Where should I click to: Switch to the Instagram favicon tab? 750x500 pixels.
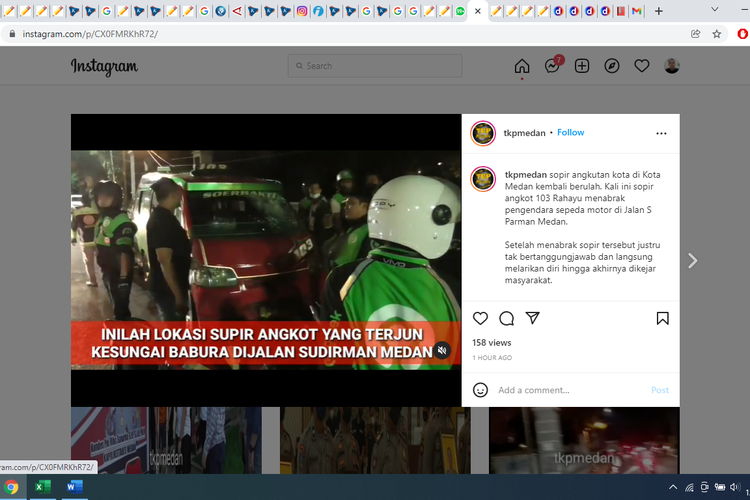point(302,11)
